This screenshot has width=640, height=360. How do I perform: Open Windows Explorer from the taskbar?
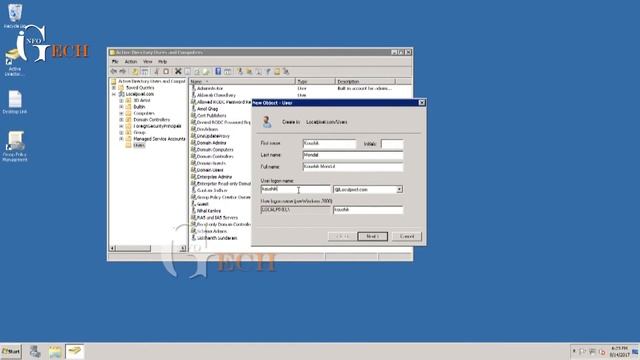click(x=55, y=351)
